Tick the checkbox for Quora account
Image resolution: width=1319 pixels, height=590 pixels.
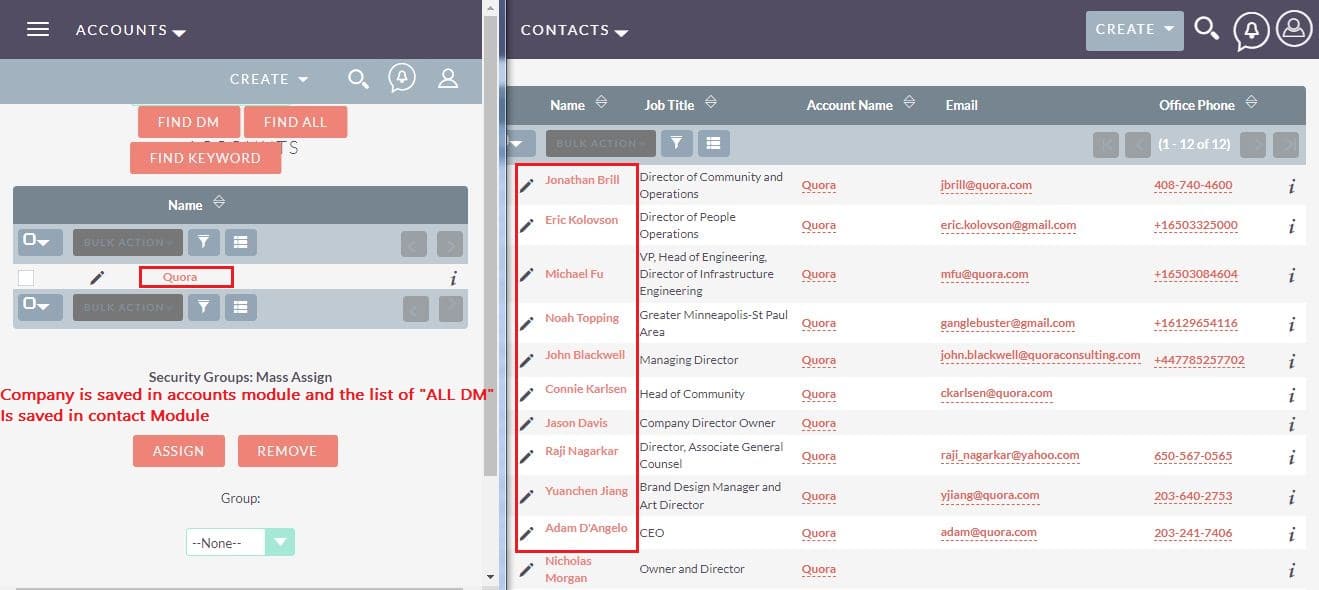[x=26, y=278]
